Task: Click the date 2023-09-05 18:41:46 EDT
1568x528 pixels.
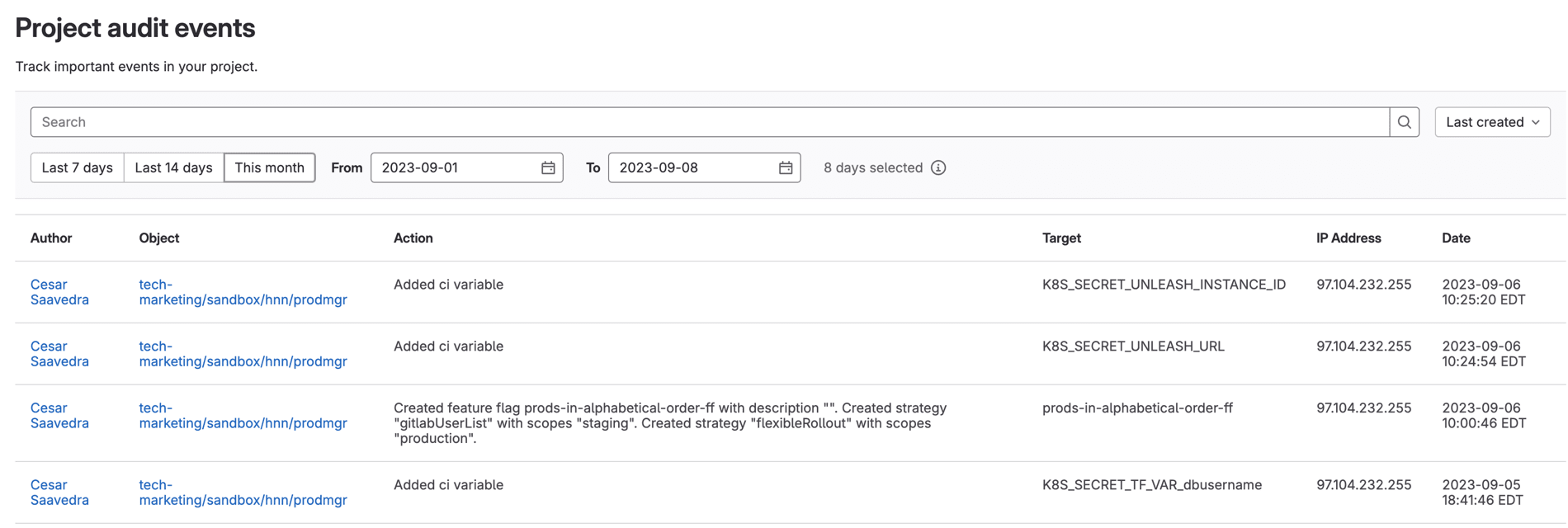Action: 1482,493
